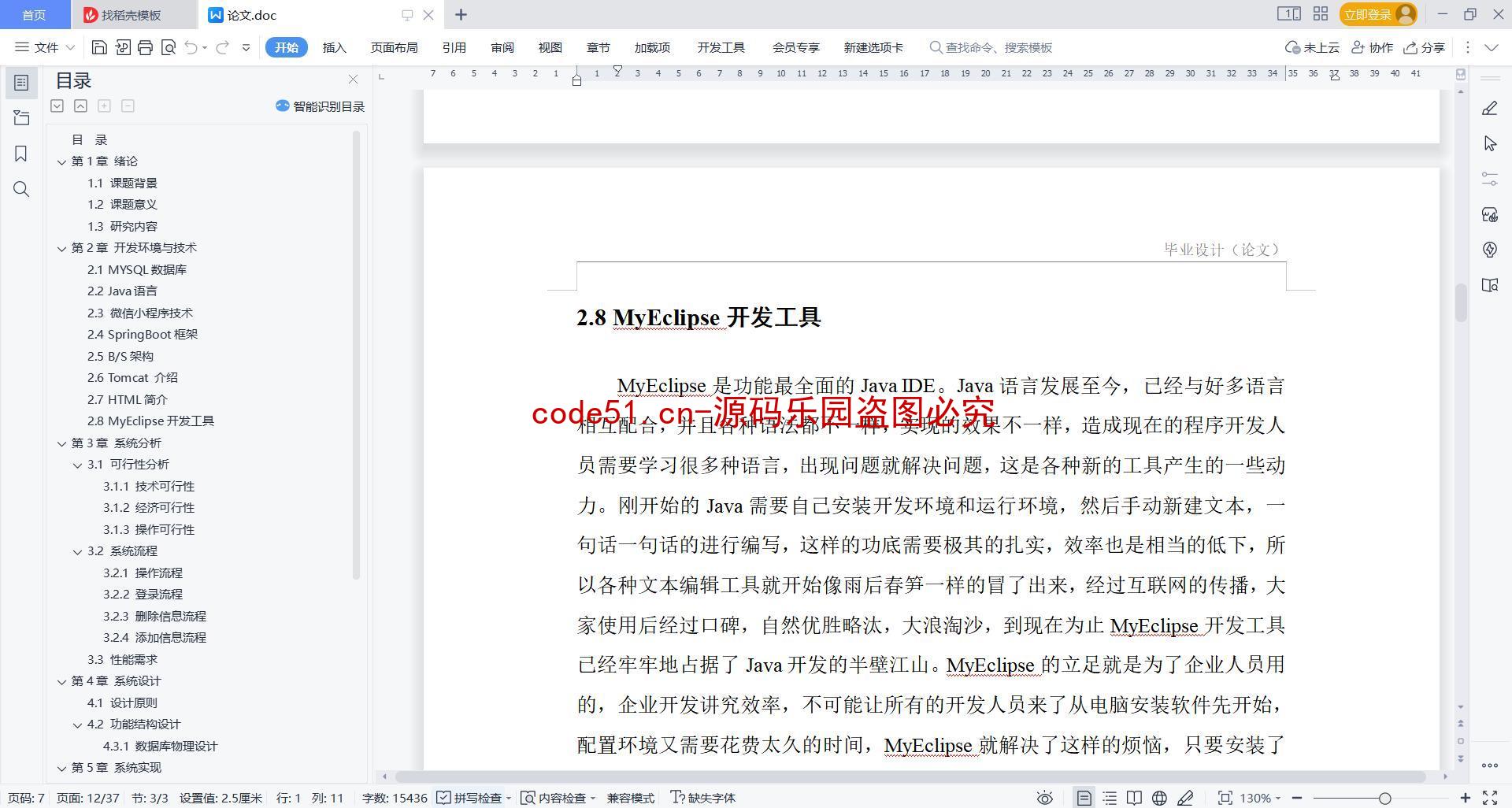Select the 开始 ribbon tab
The image size is (1512, 808).
(286, 47)
